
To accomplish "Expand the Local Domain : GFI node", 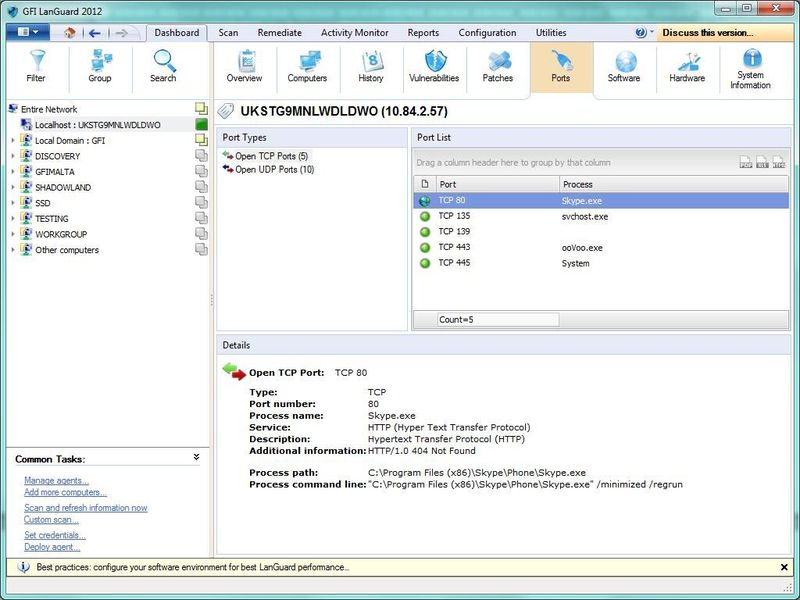I will (13, 141).
